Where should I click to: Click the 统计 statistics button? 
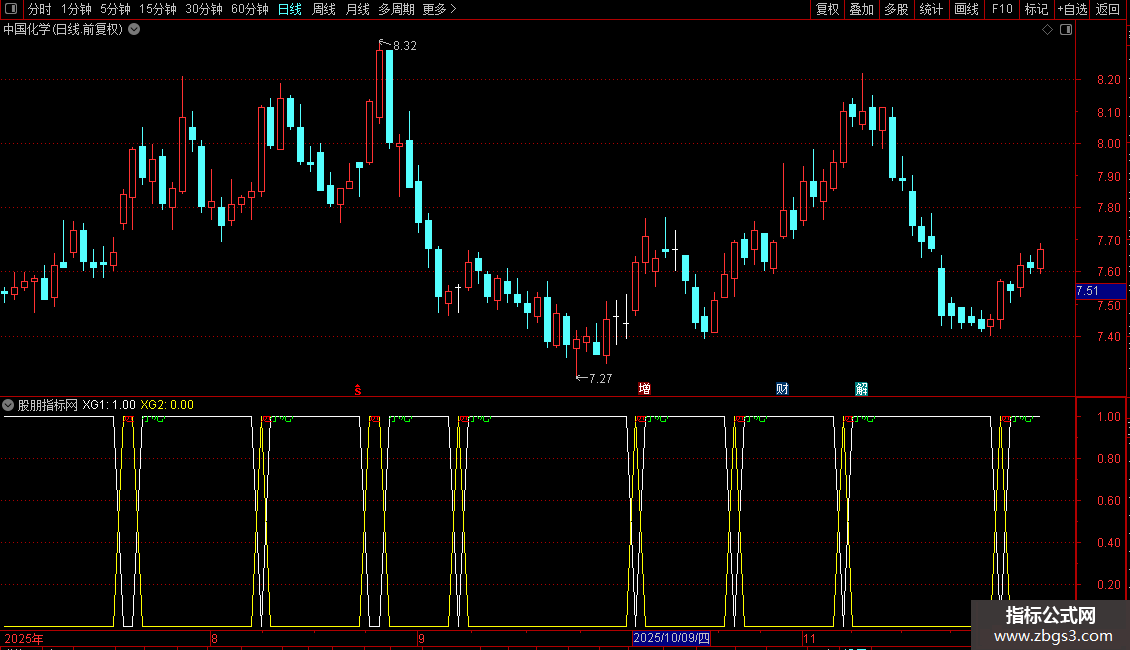931,9
